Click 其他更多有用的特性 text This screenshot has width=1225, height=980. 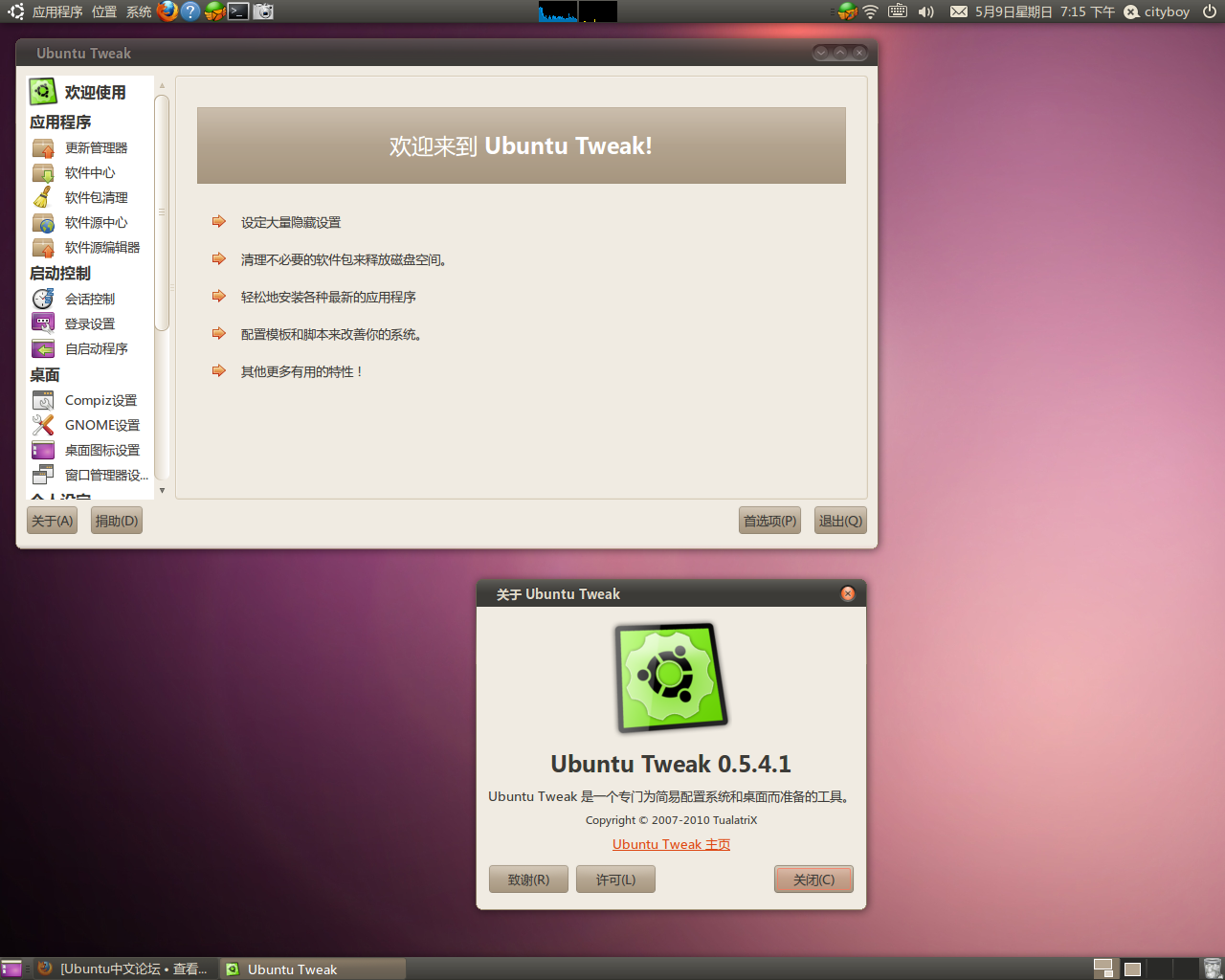(301, 371)
